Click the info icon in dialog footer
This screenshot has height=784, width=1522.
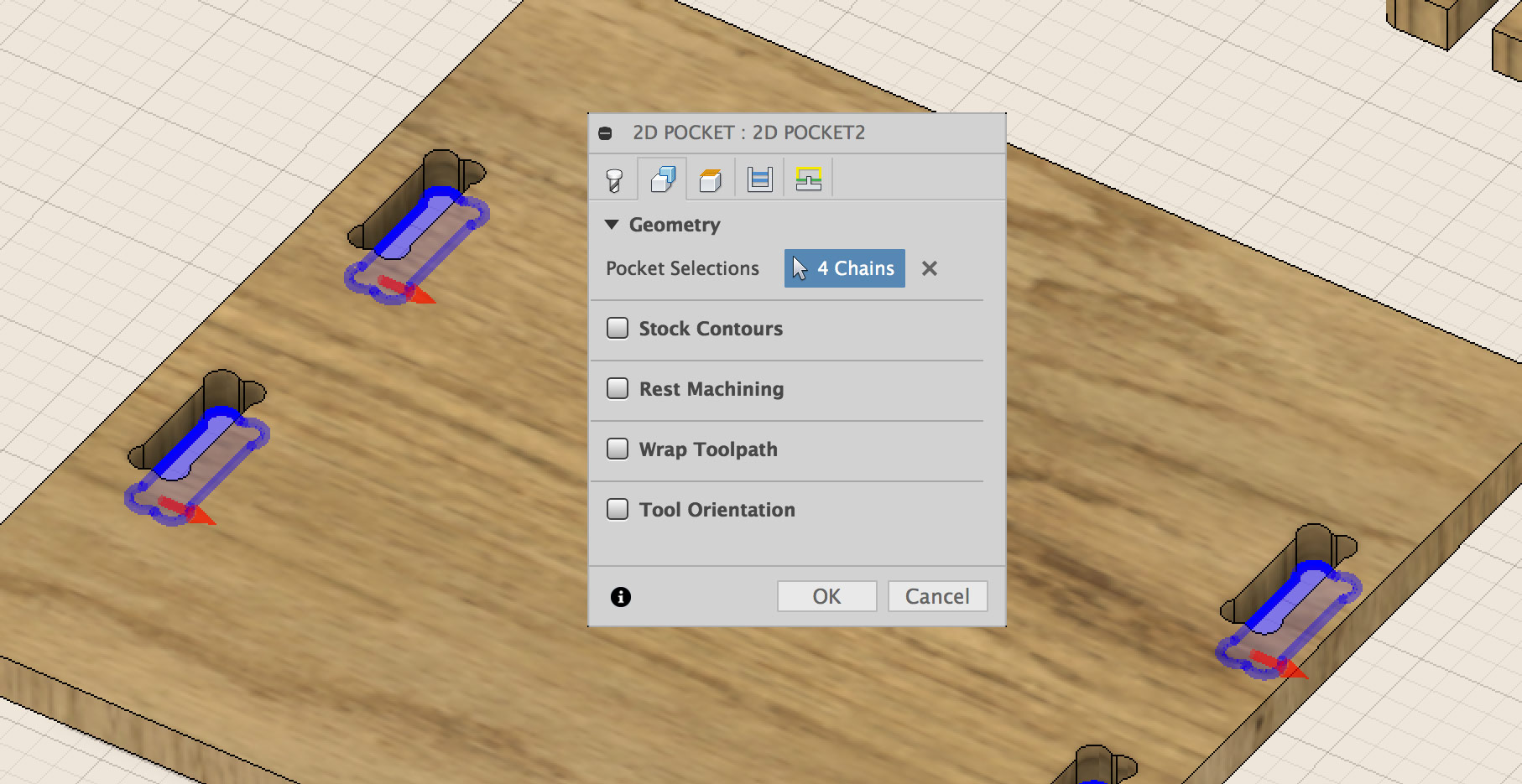pyautogui.click(x=619, y=596)
